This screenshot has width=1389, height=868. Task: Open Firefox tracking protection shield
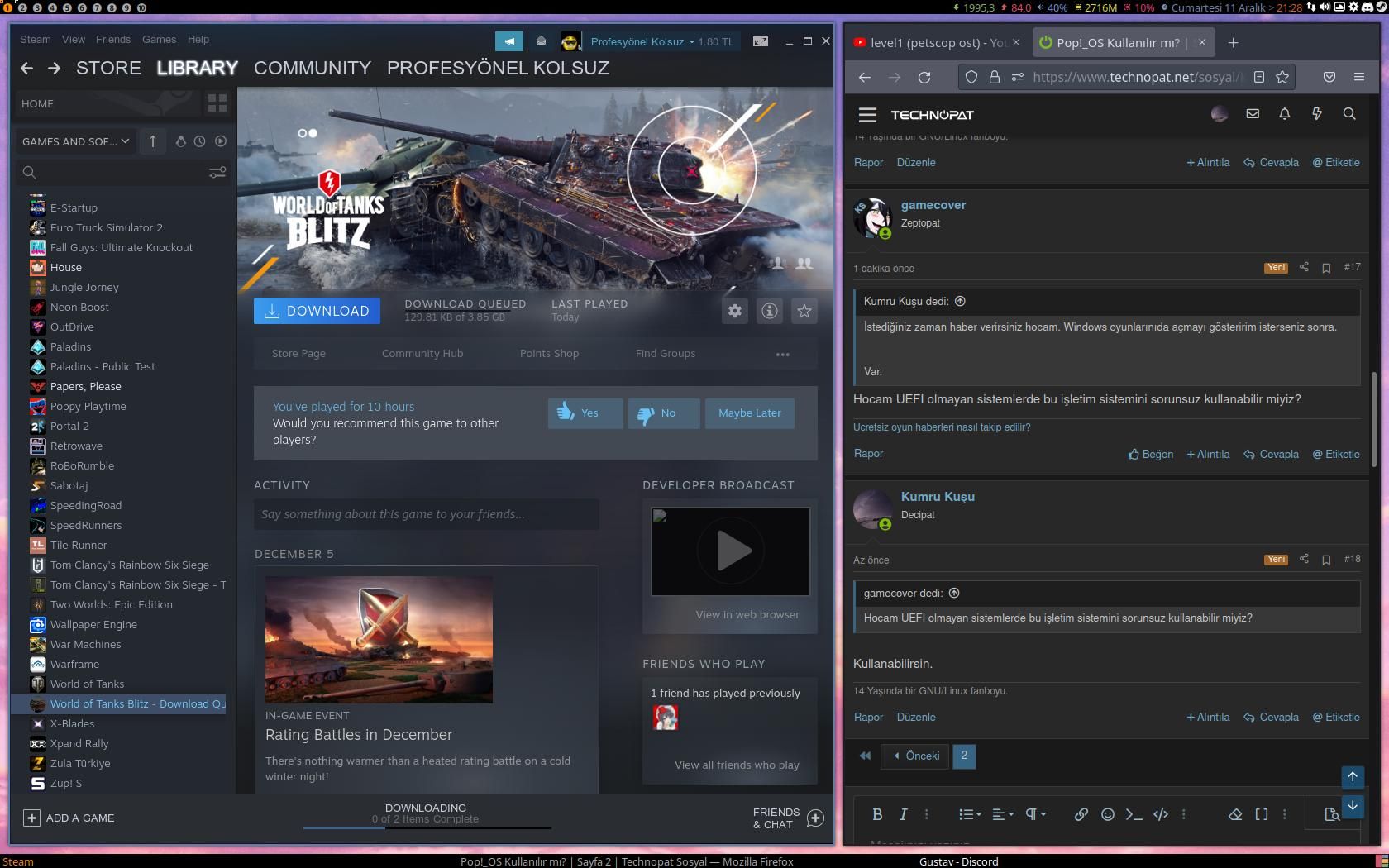[971, 78]
